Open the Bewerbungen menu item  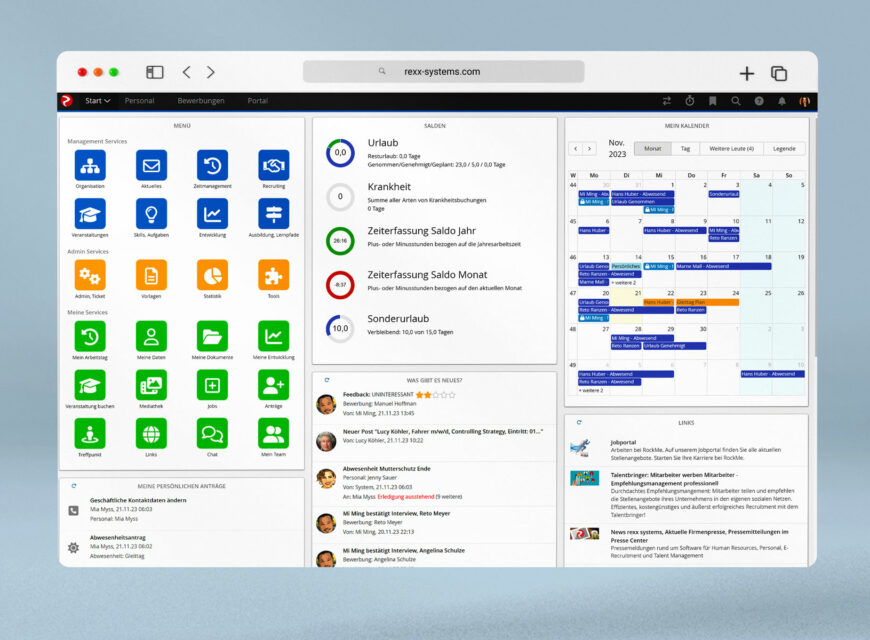coord(201,101)
